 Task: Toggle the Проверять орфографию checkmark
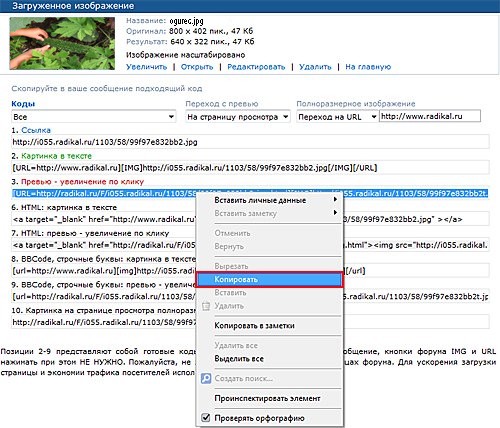tap(206, 417)
